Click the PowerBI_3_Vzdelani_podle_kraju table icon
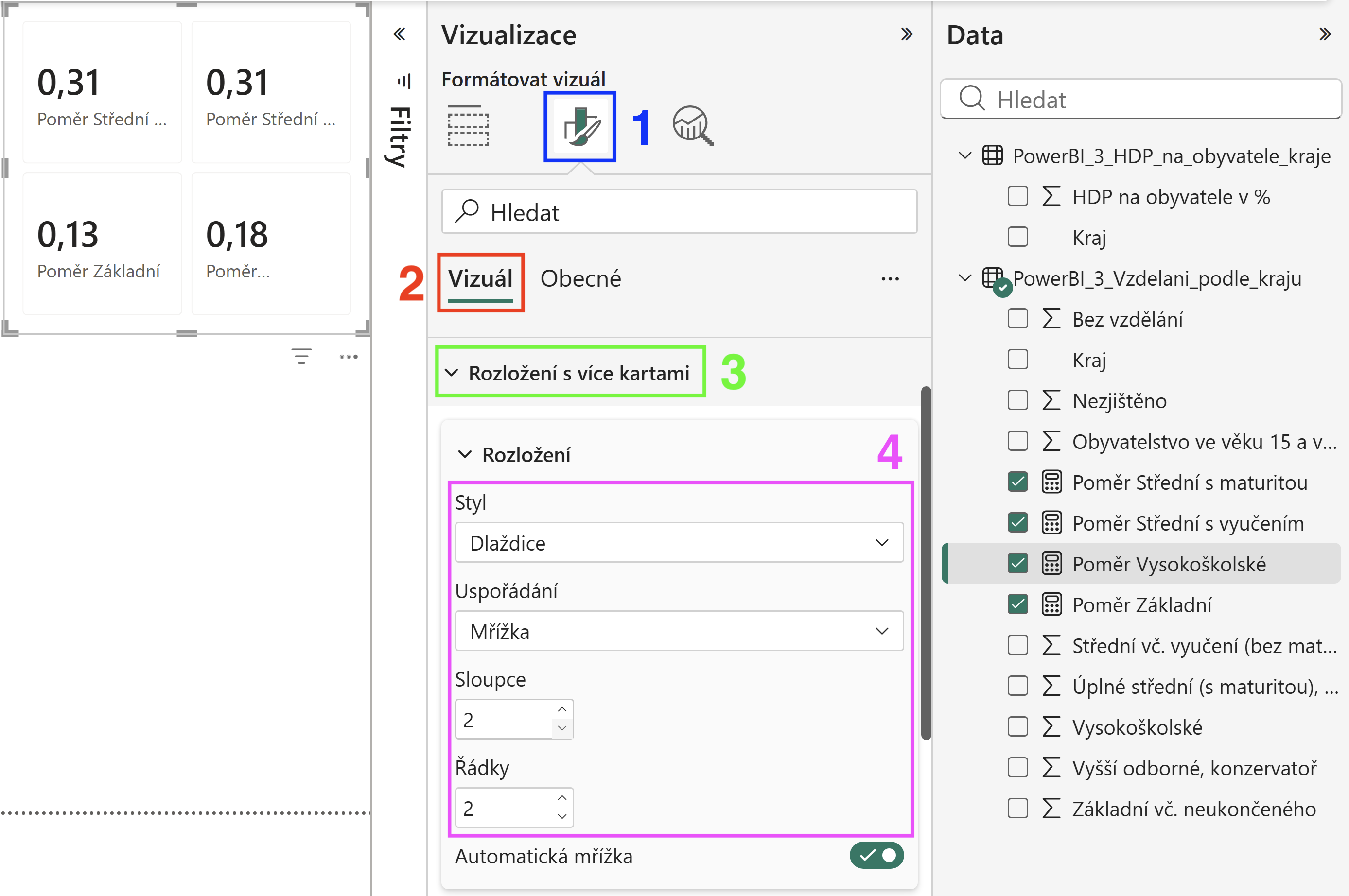The image size is (1349, 896). 992,278
